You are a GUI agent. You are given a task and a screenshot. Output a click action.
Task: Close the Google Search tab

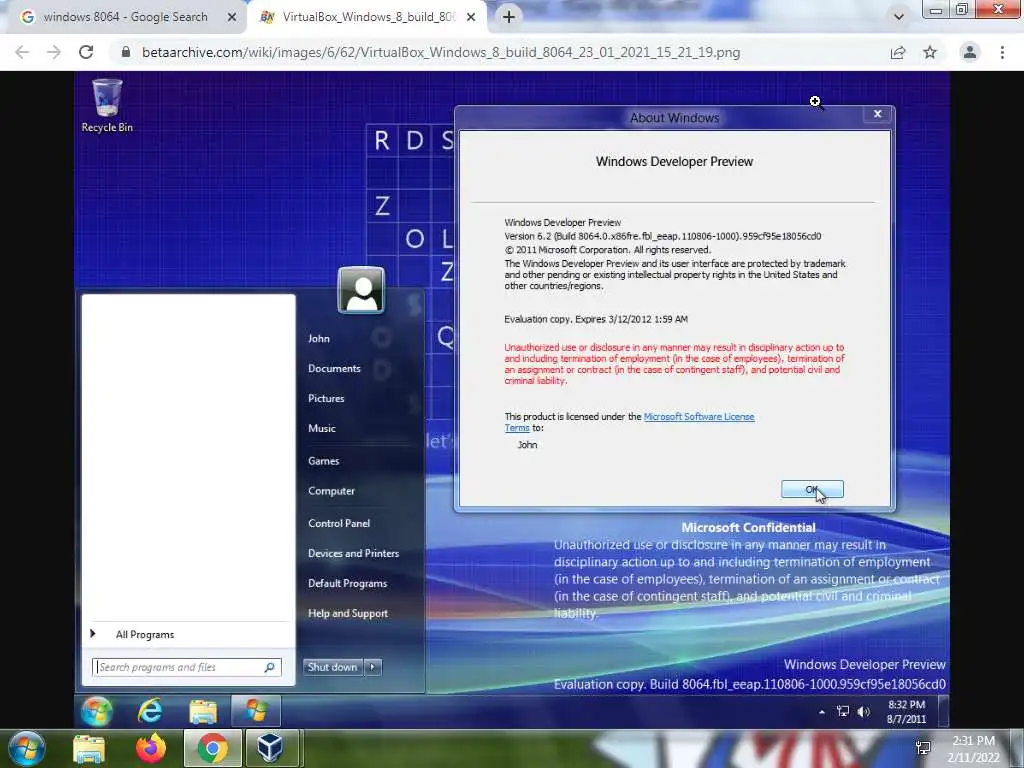tap(231, 17)
